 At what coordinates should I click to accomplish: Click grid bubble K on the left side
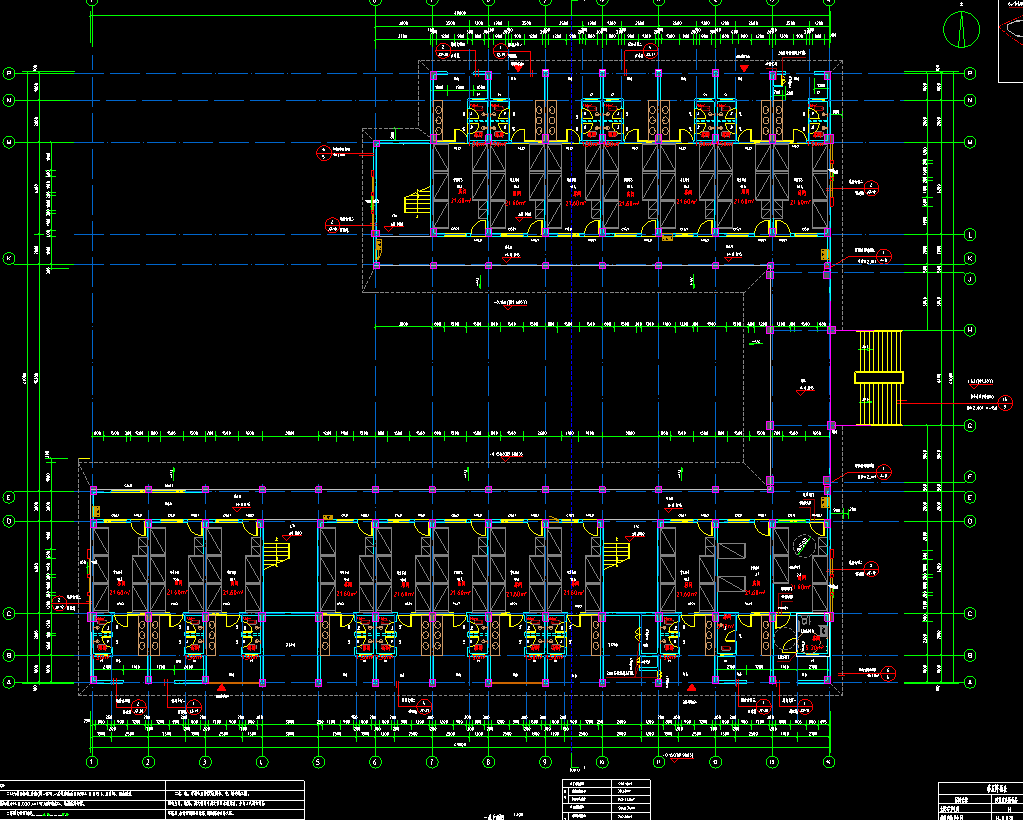10,258
